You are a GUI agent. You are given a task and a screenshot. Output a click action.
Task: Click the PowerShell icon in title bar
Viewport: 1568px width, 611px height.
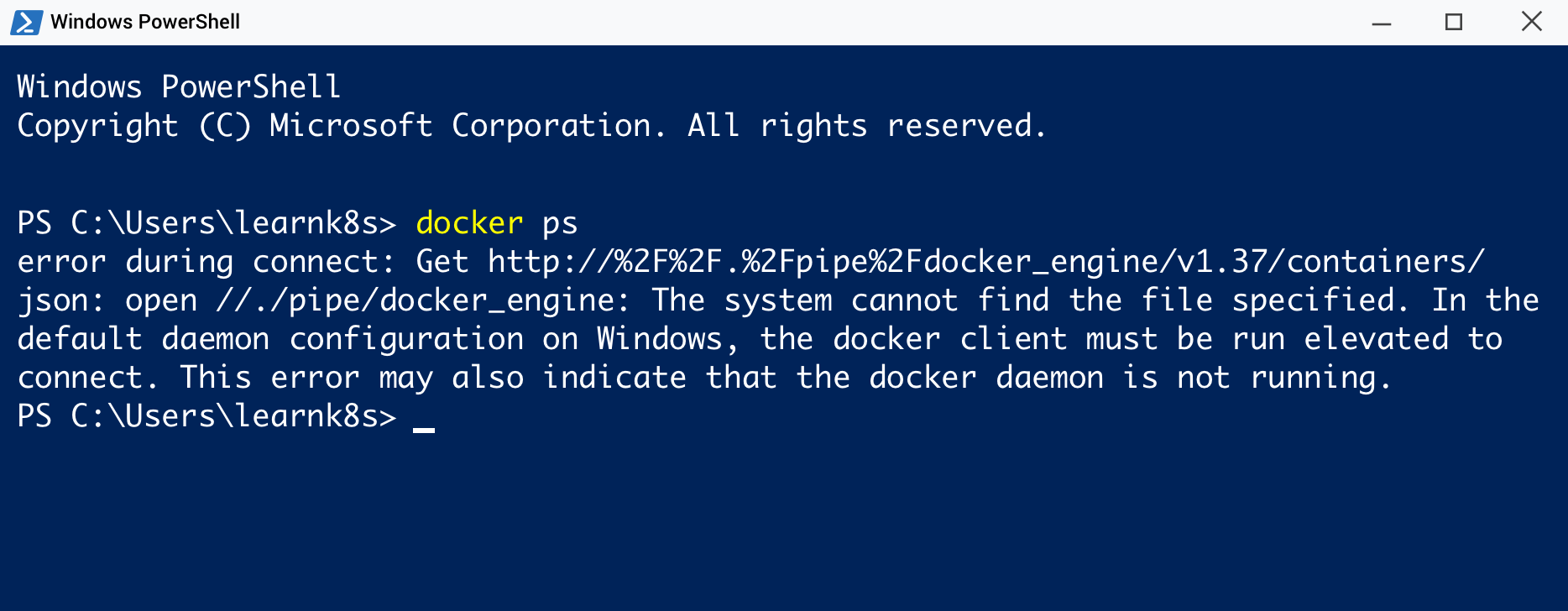coord(26,22)
